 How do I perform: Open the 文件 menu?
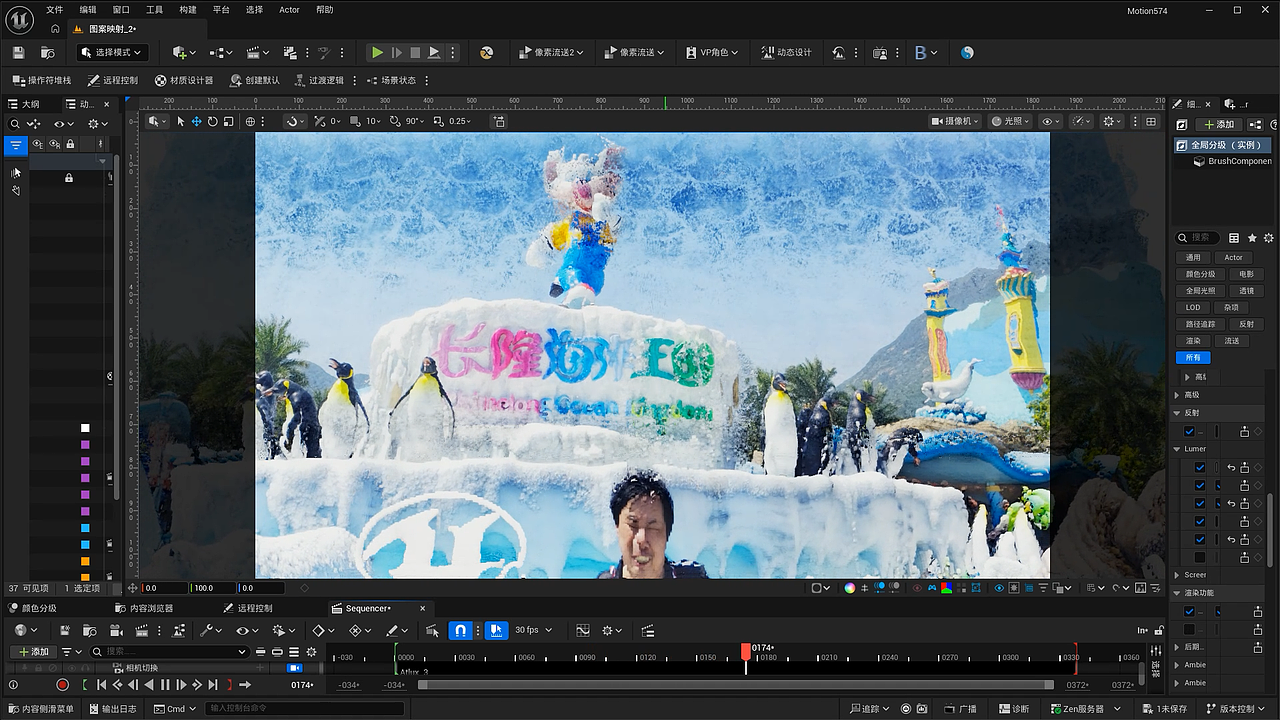54,10
